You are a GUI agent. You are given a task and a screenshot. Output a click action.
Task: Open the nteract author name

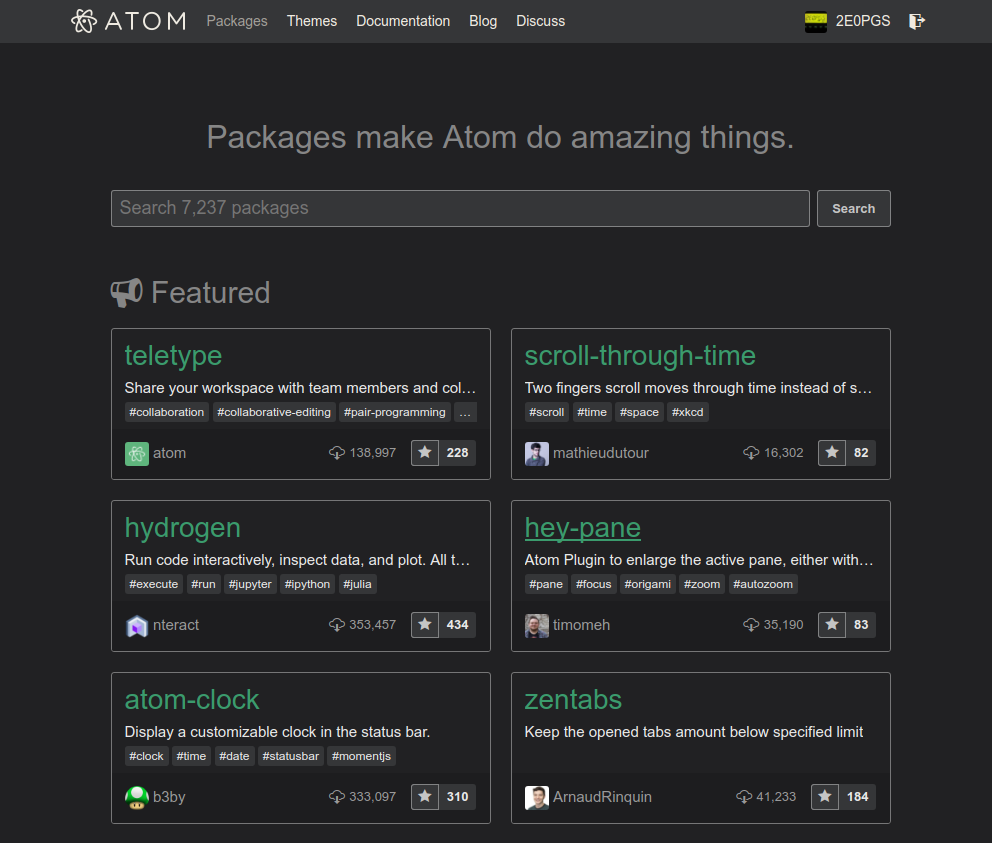[x=176, y=625]
